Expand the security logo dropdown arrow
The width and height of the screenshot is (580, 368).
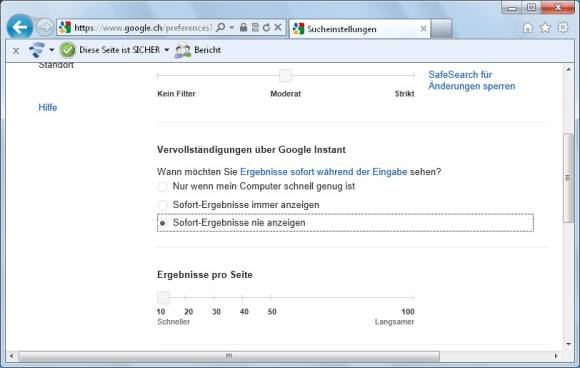click(51, 50)
